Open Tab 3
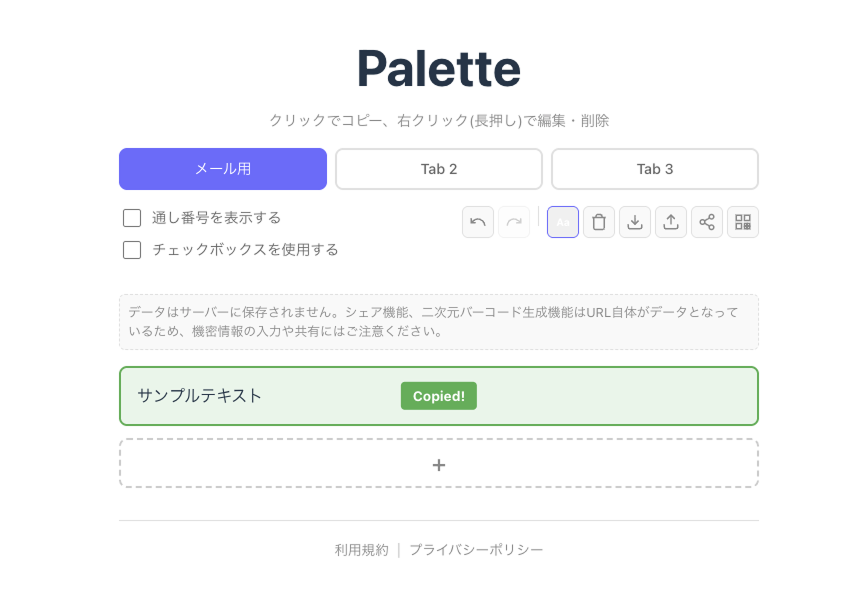867x603 pixels. pos(654,169)
